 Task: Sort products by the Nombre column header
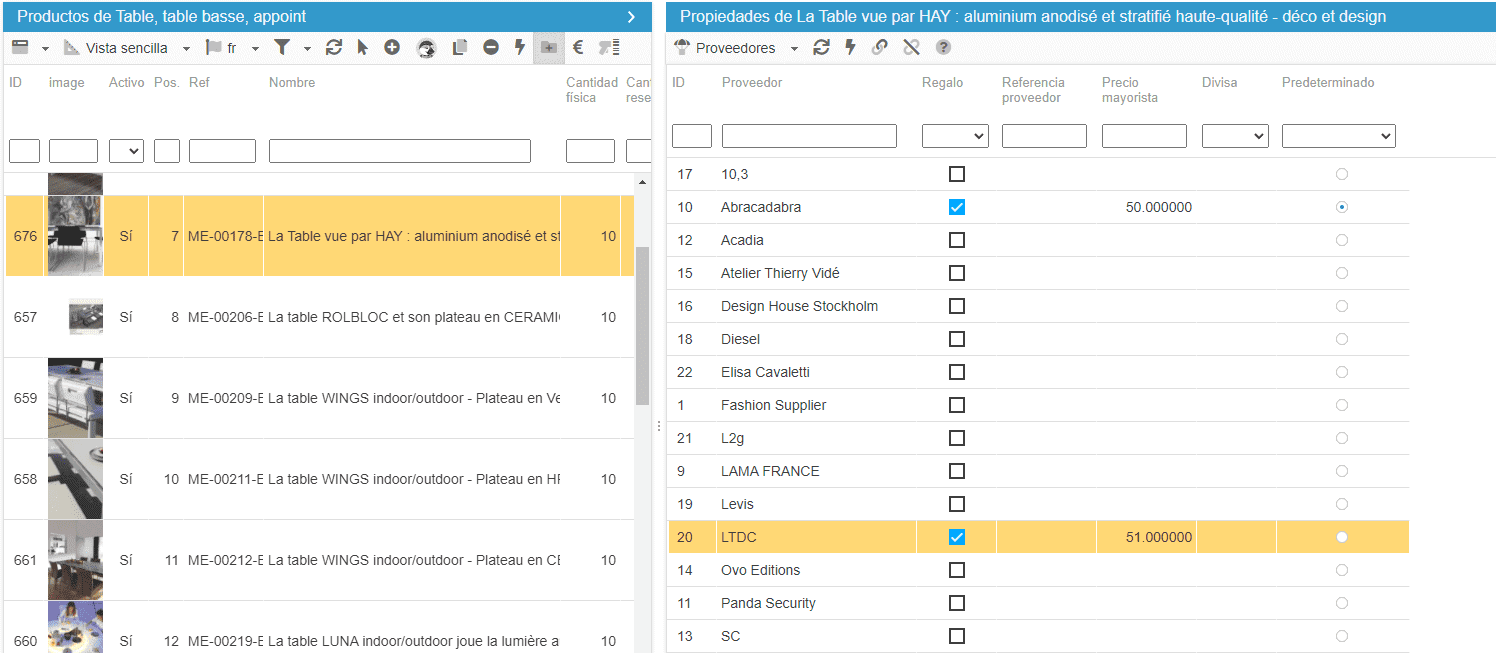pos(292,83)
